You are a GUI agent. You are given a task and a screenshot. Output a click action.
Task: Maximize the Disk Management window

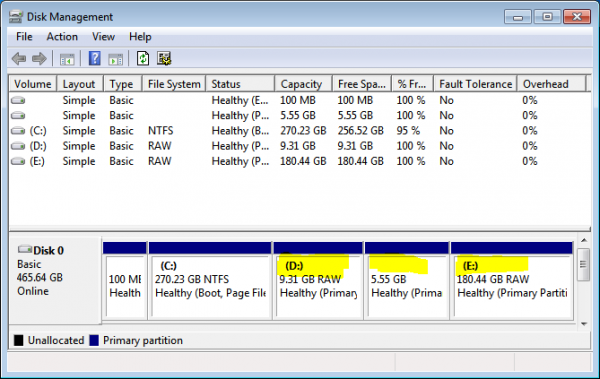coord(548,17)
